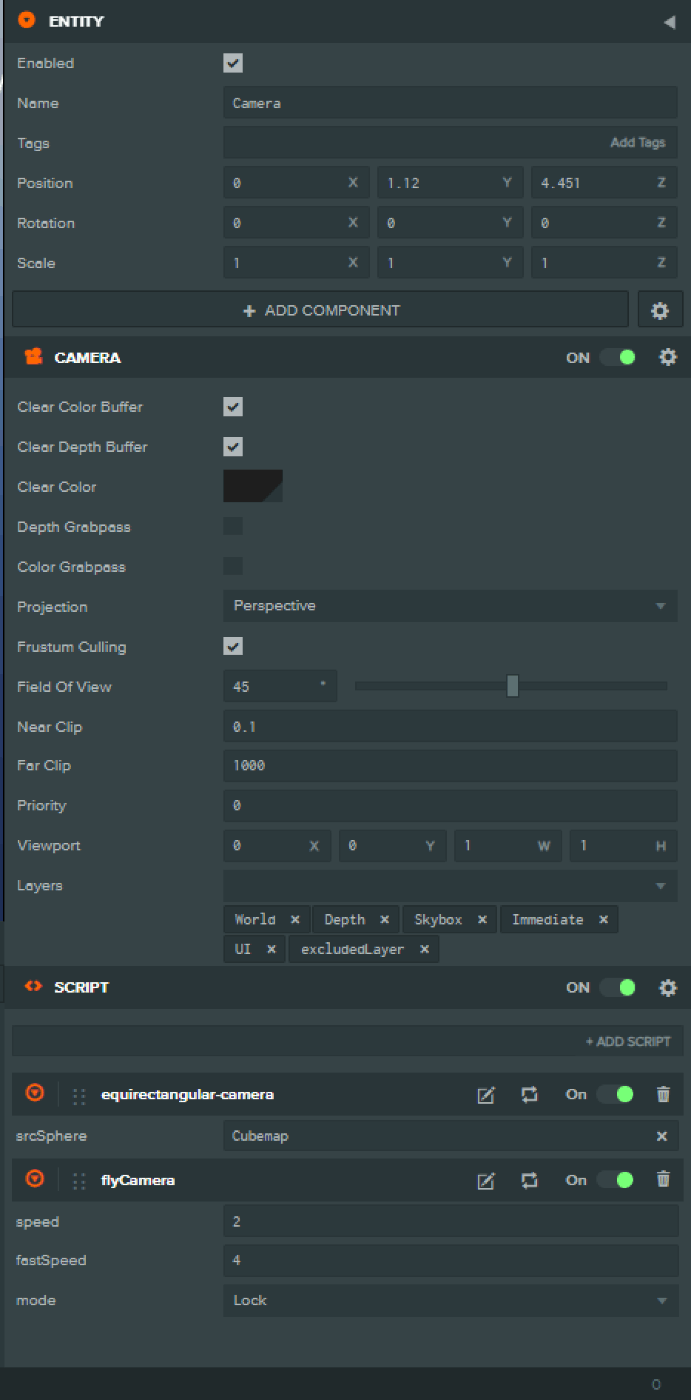This screenshot has height=1400, width=691.
Task: Delete the equirectangular-camera script
Action: [x=663, y=1095]
